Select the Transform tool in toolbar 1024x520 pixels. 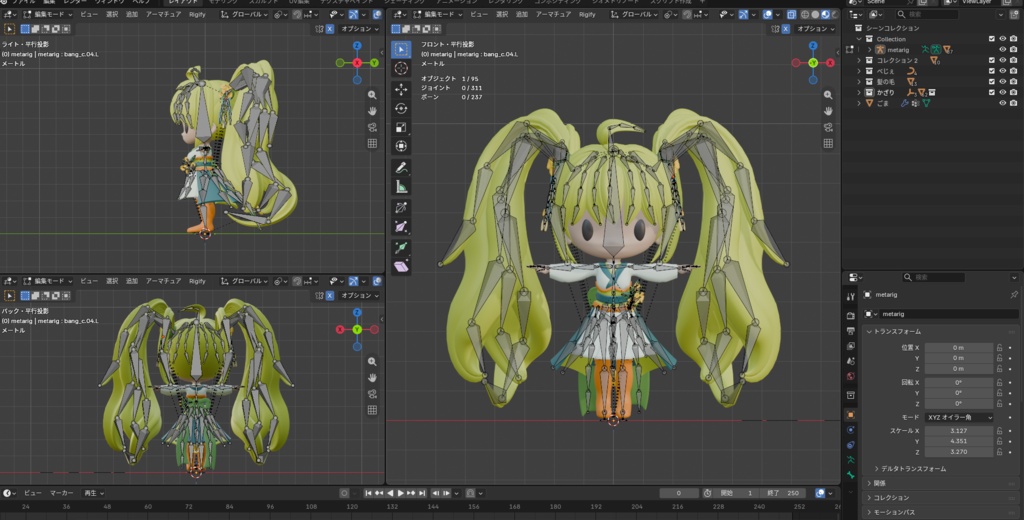[x=401, y=146]
